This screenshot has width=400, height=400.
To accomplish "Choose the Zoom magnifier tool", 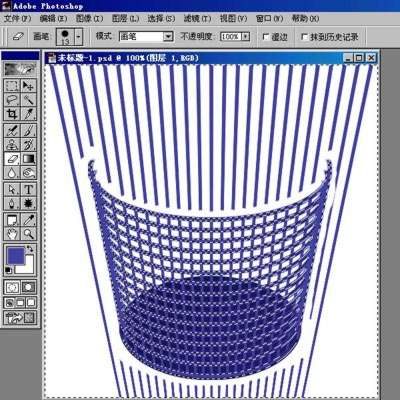I will click(x=28, y=234).
